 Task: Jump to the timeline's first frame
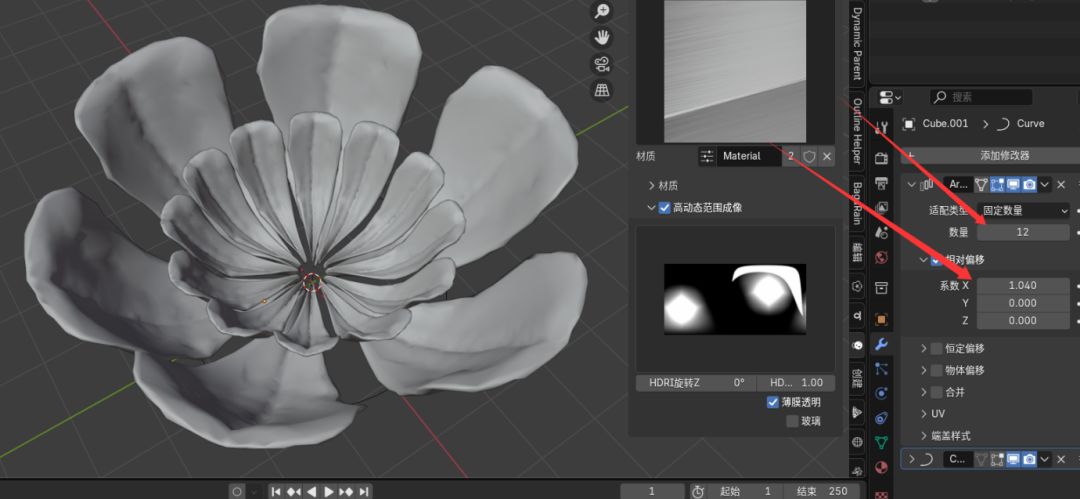coord(274,491)
